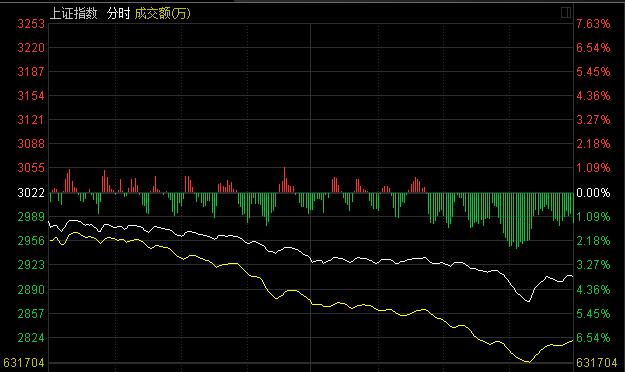Click the deepest green bar near the close
This screenshot has height=372, width=625.
pos(517,220)
